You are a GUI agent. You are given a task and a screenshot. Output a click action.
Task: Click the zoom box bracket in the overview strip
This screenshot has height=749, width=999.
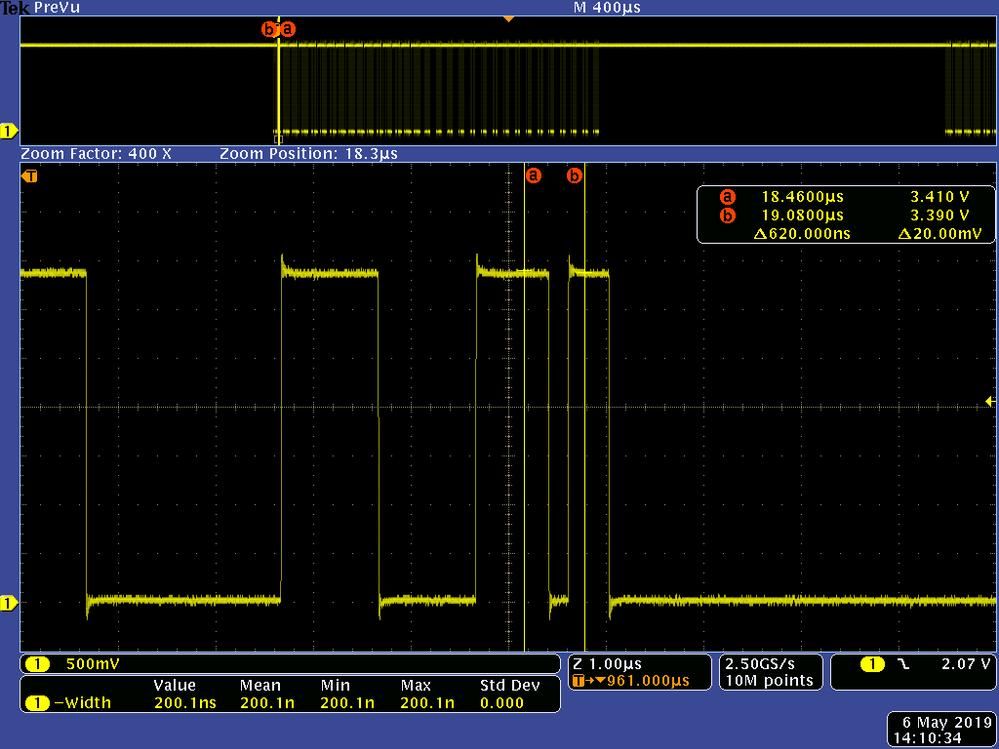(x=278, y=138)
